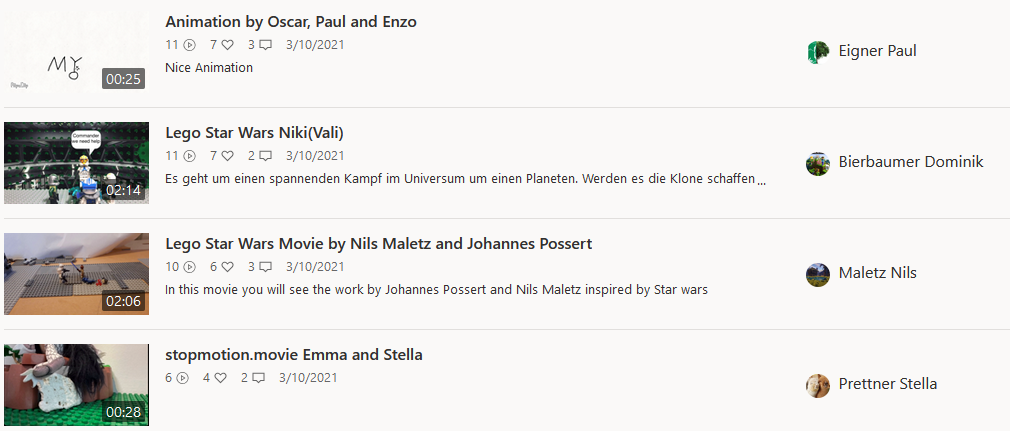
Task: Click the heart icon for Lego Star Wars Movie
Action: (x=227, y=267)
